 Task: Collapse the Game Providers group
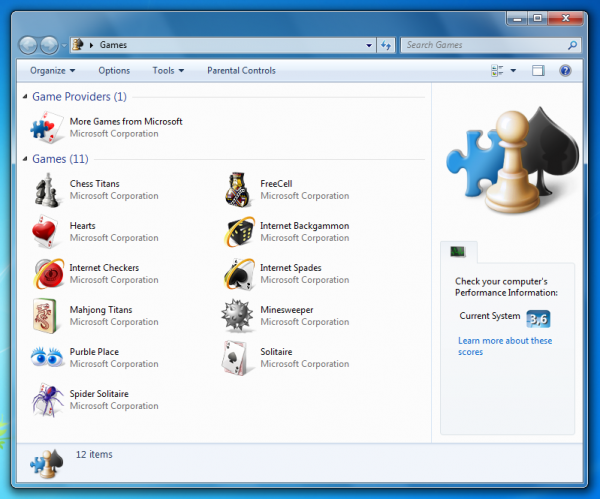pos(25,96)
